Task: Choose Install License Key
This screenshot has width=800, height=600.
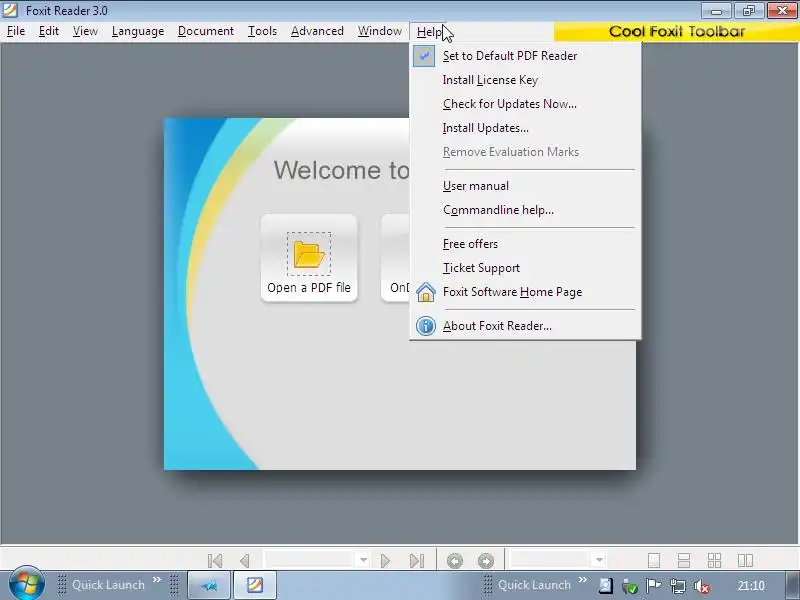Action: tap(525, 80)
